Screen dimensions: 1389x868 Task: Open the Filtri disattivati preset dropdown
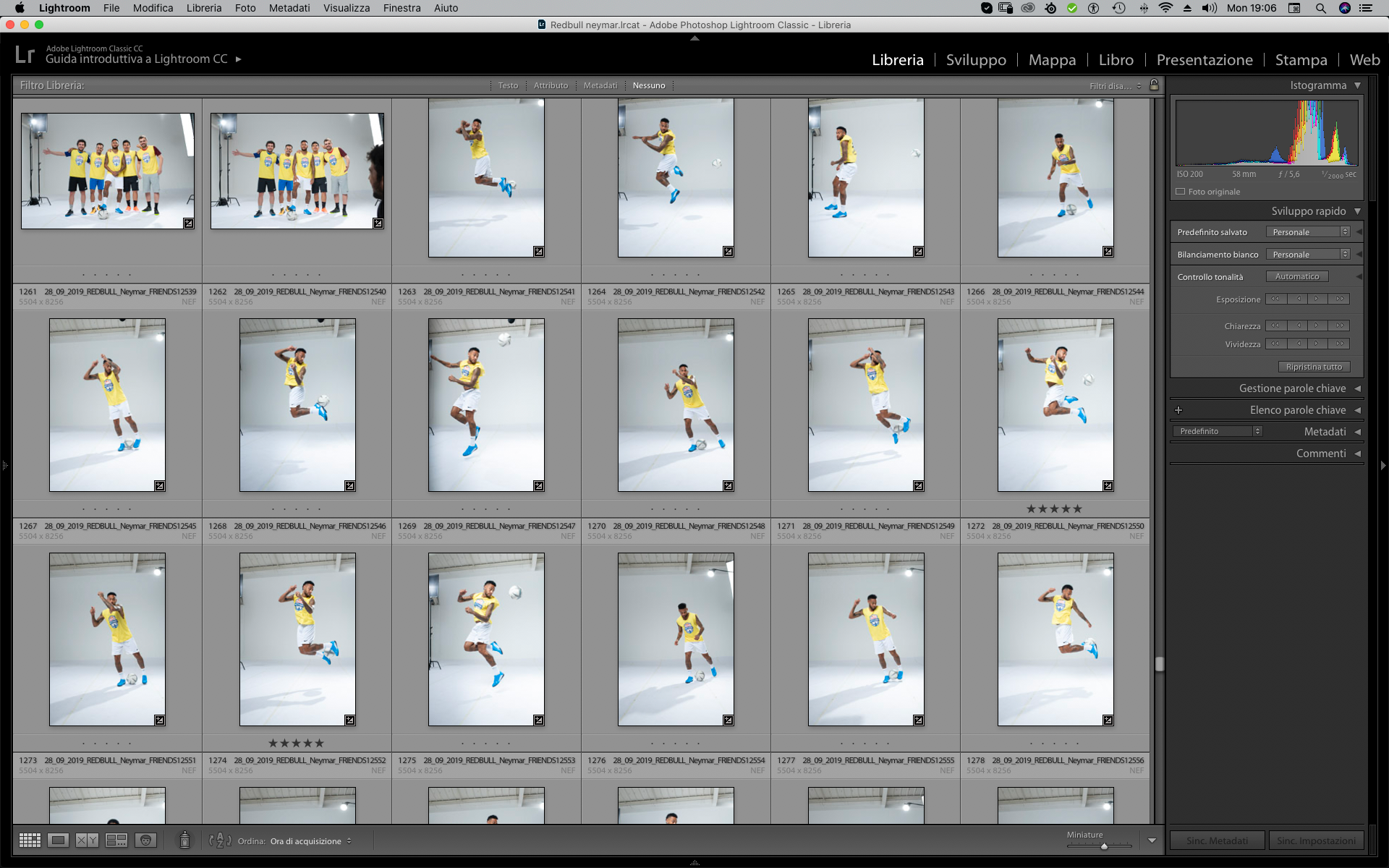[x=1115, y=86]
